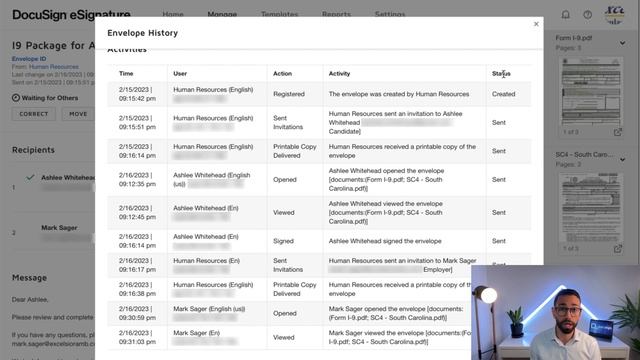Collapse the Form I-9.pdf chevron

tap(622, 42)
